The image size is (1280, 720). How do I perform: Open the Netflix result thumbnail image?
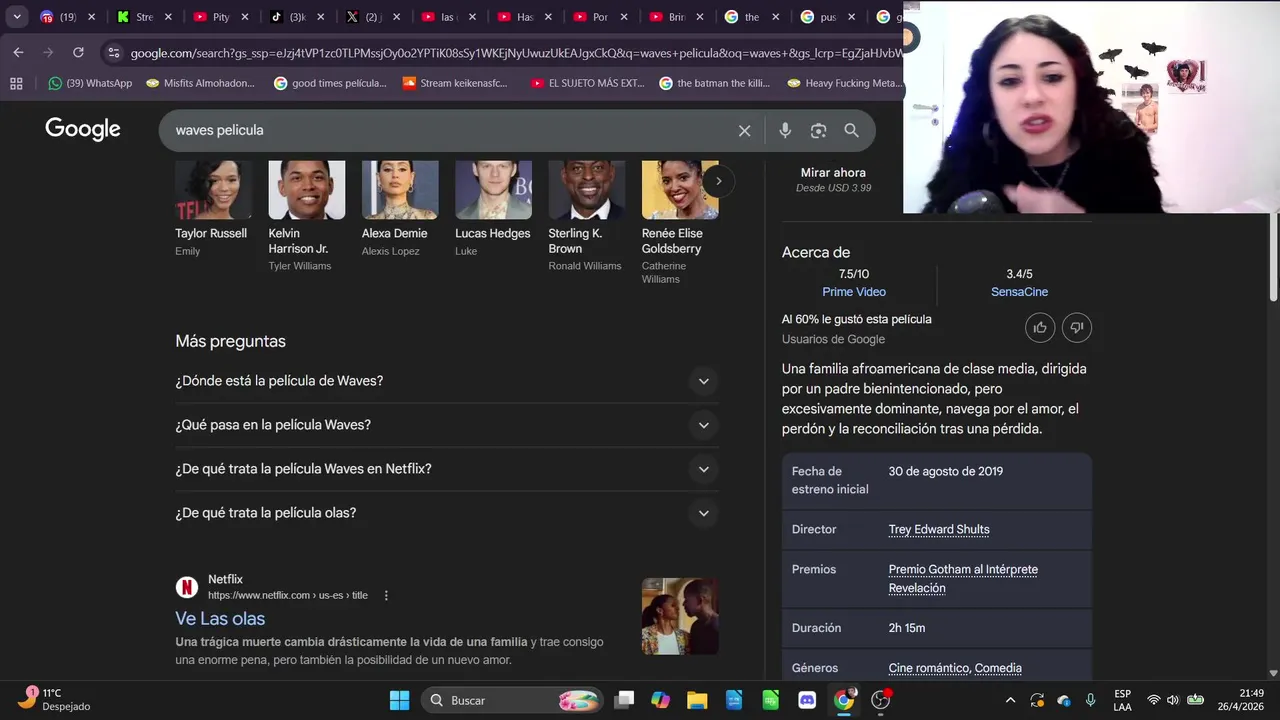pyautogui.click(x=680, y=616)
